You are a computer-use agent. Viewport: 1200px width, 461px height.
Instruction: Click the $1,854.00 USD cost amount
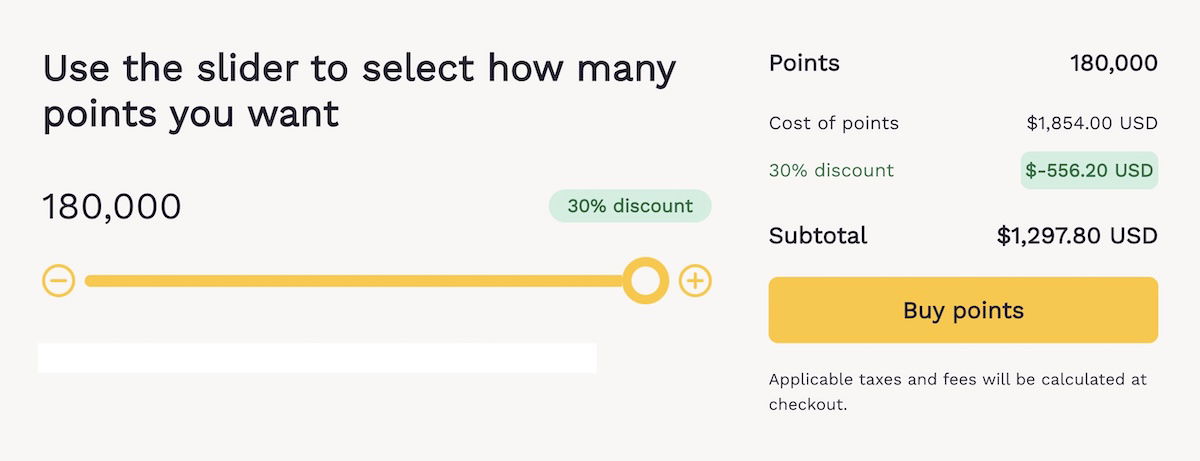tap(1091, 124)
